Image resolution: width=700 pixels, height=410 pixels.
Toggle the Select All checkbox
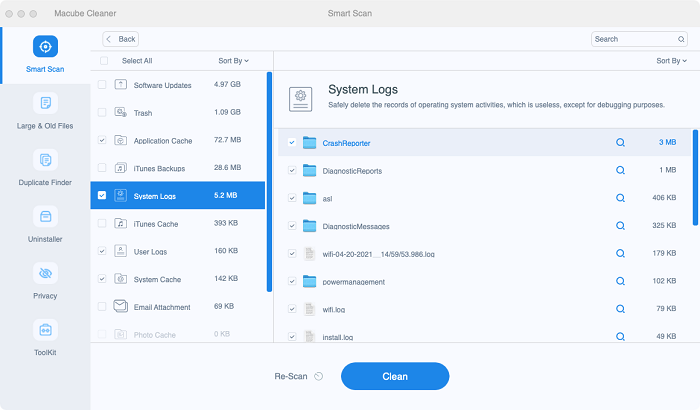click(104, 61)
